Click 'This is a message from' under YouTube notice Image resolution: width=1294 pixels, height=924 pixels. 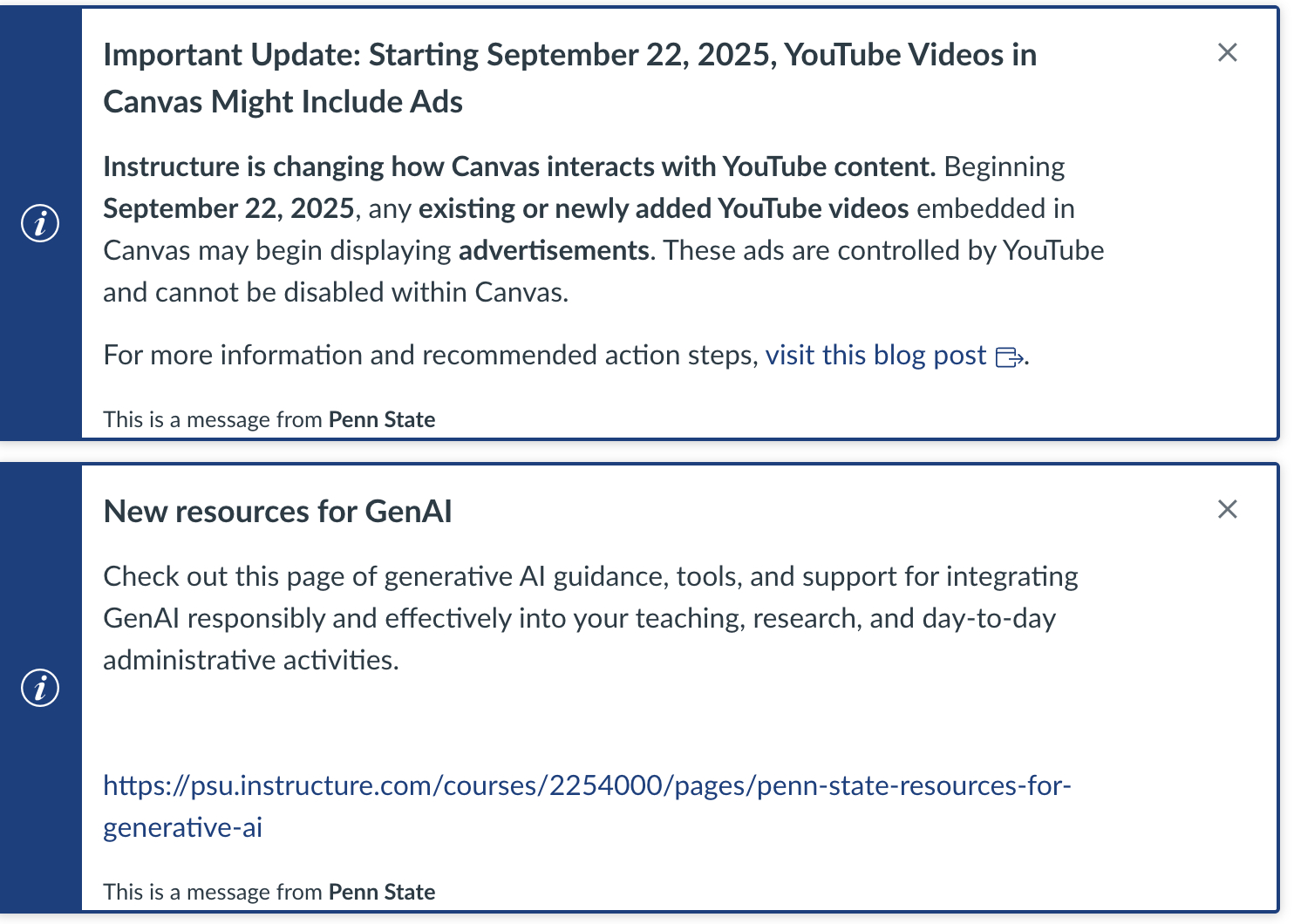(x=214, y=420)
